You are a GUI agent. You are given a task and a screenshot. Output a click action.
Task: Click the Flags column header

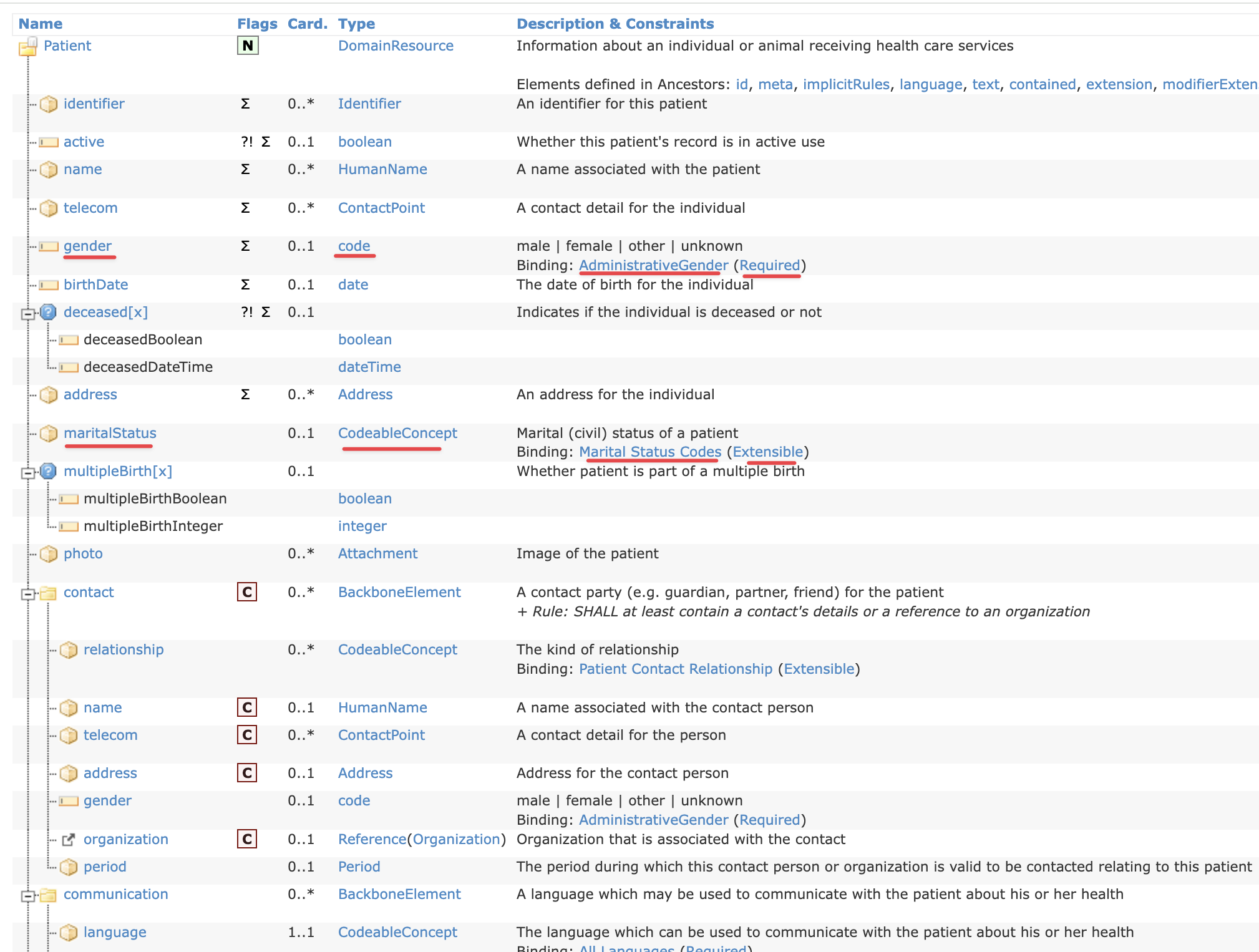click(x=257, y=24)
